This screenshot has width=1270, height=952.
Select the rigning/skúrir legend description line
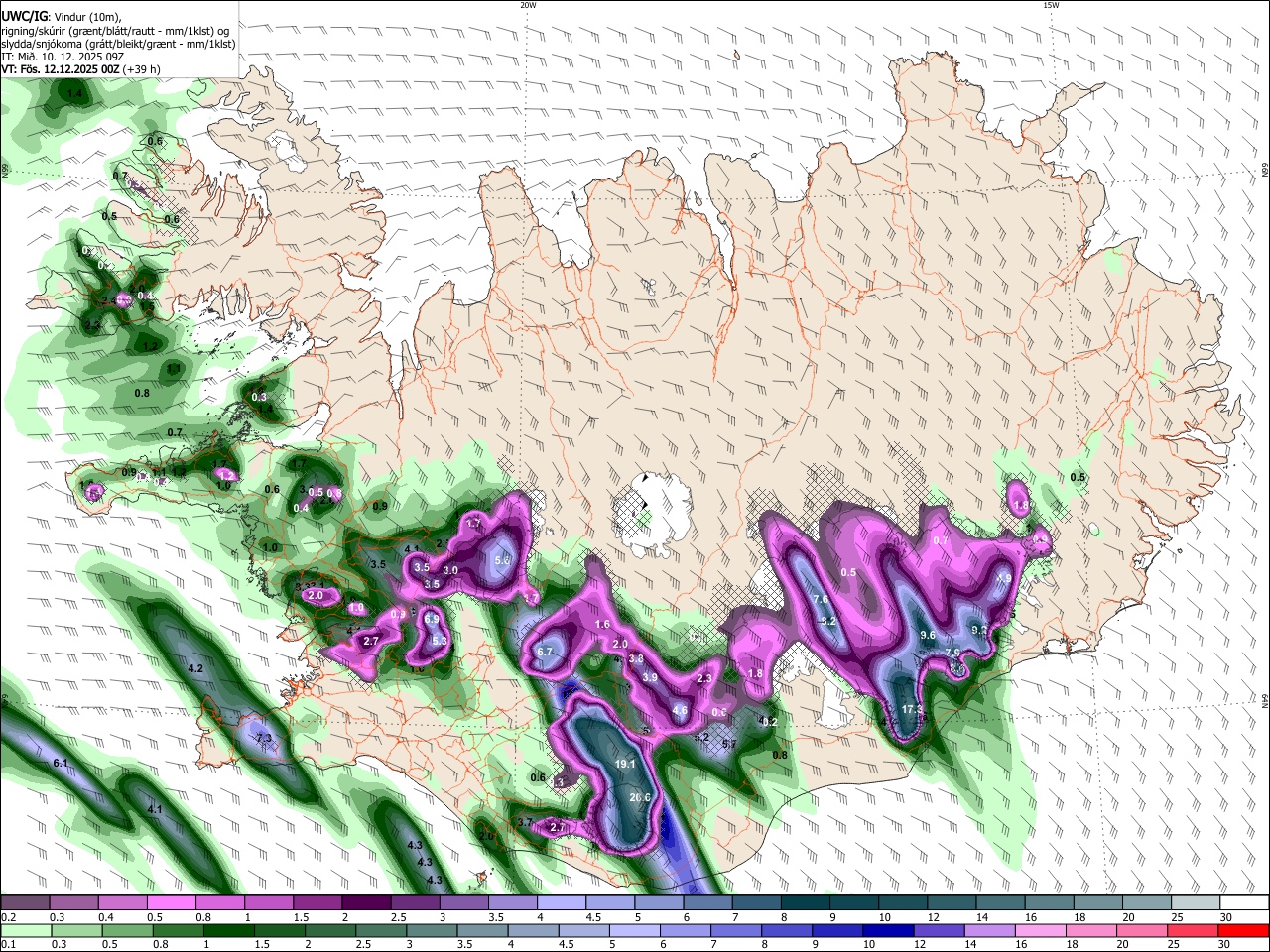(115, 31)
